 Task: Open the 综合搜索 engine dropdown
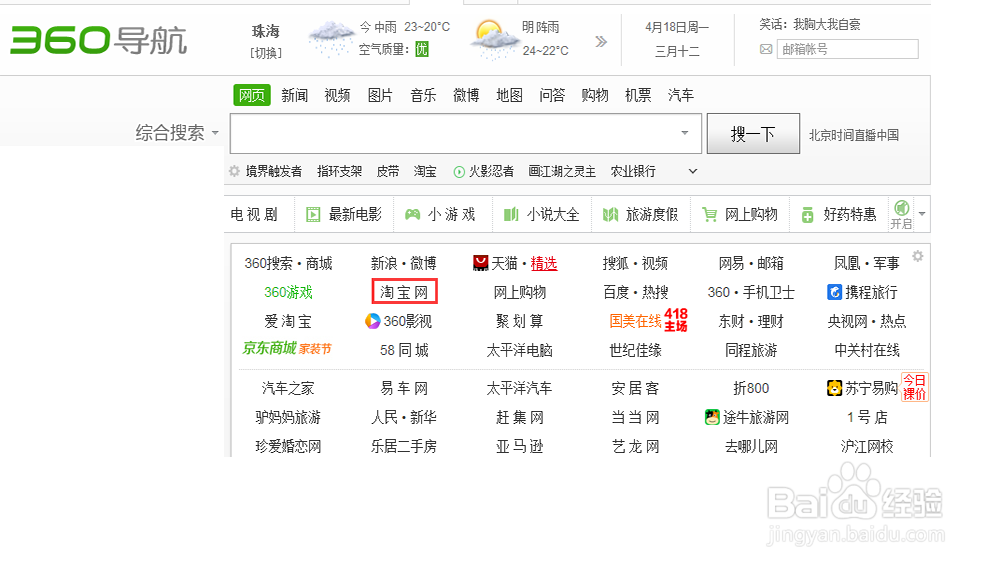[x=177, y=133]
